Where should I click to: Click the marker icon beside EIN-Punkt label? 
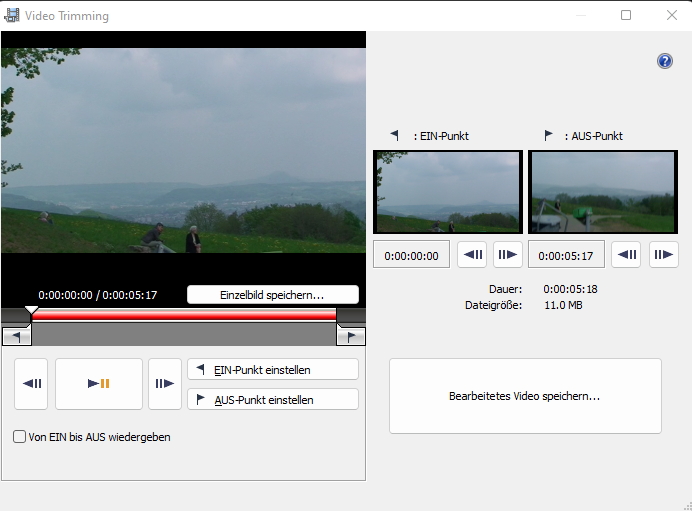[x=395, y=135]
